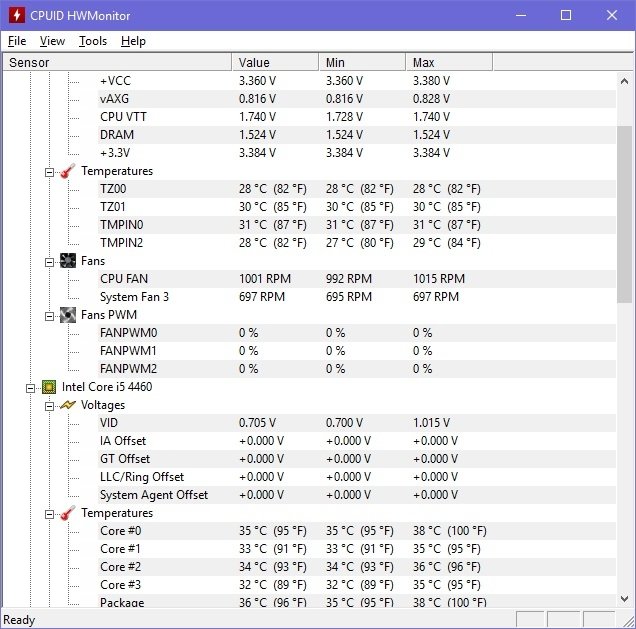Image resolution: width=636 pixels, height=629 pixels.
Task: Click the thermometer icon beside CPU Temperatures
Action: pyautogui.click(x=67, y=513)
